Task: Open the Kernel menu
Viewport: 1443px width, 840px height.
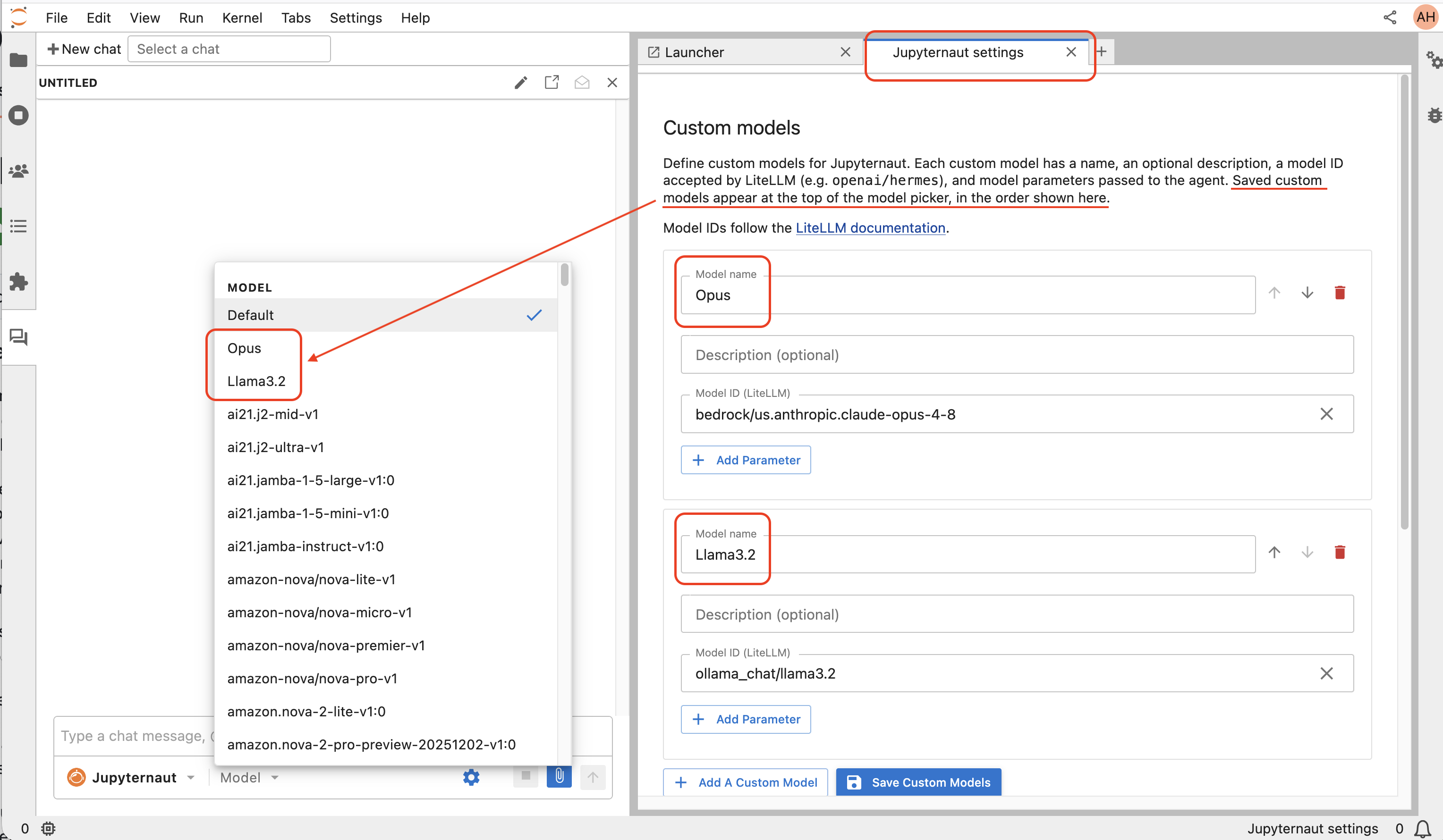Action: pos(242,18)
